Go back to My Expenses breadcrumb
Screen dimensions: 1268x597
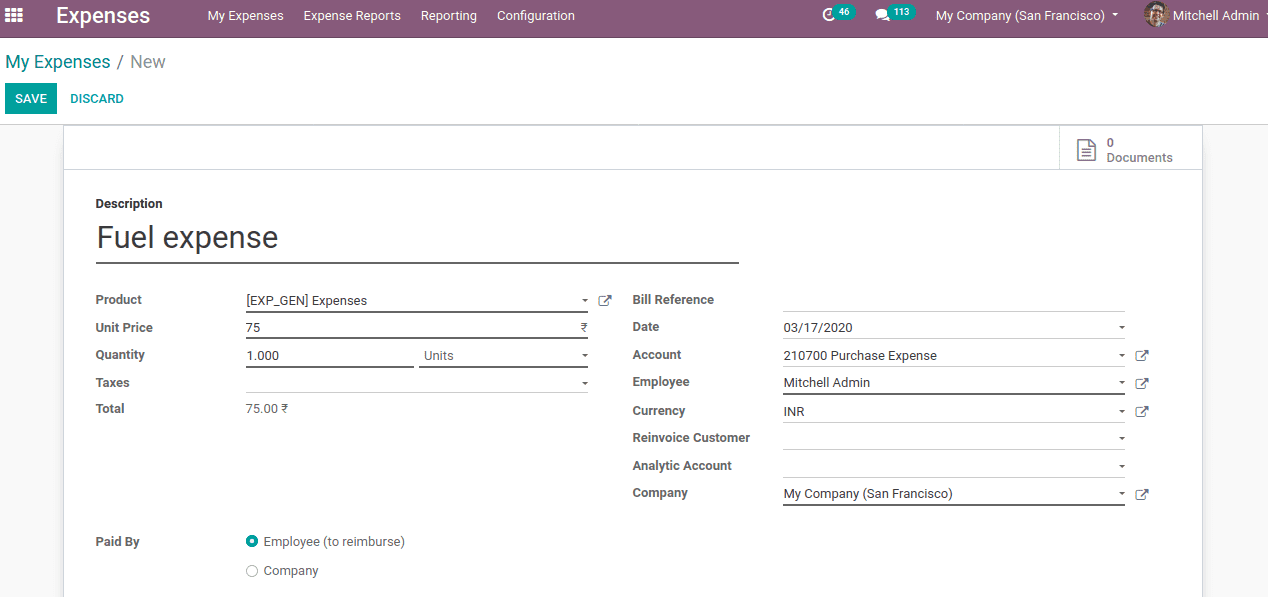(x=58, y=62)
